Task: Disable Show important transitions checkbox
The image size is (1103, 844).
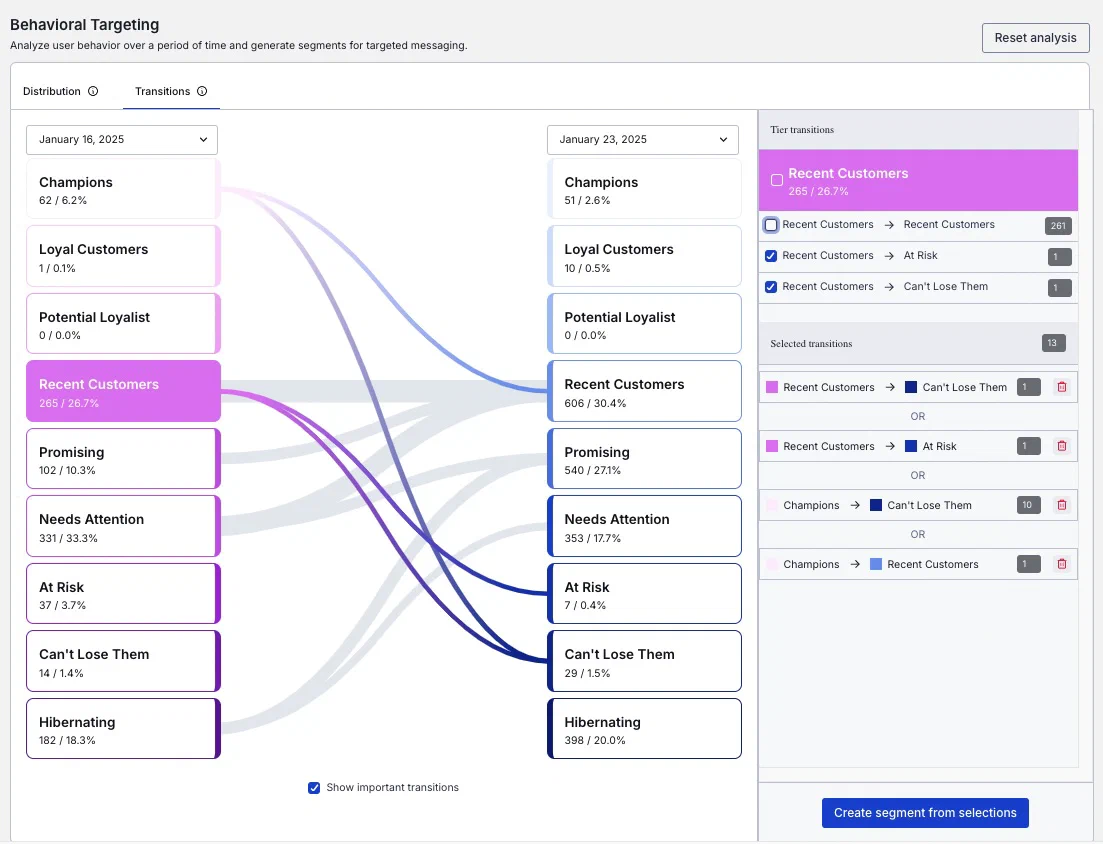Action: pos(314,788)
